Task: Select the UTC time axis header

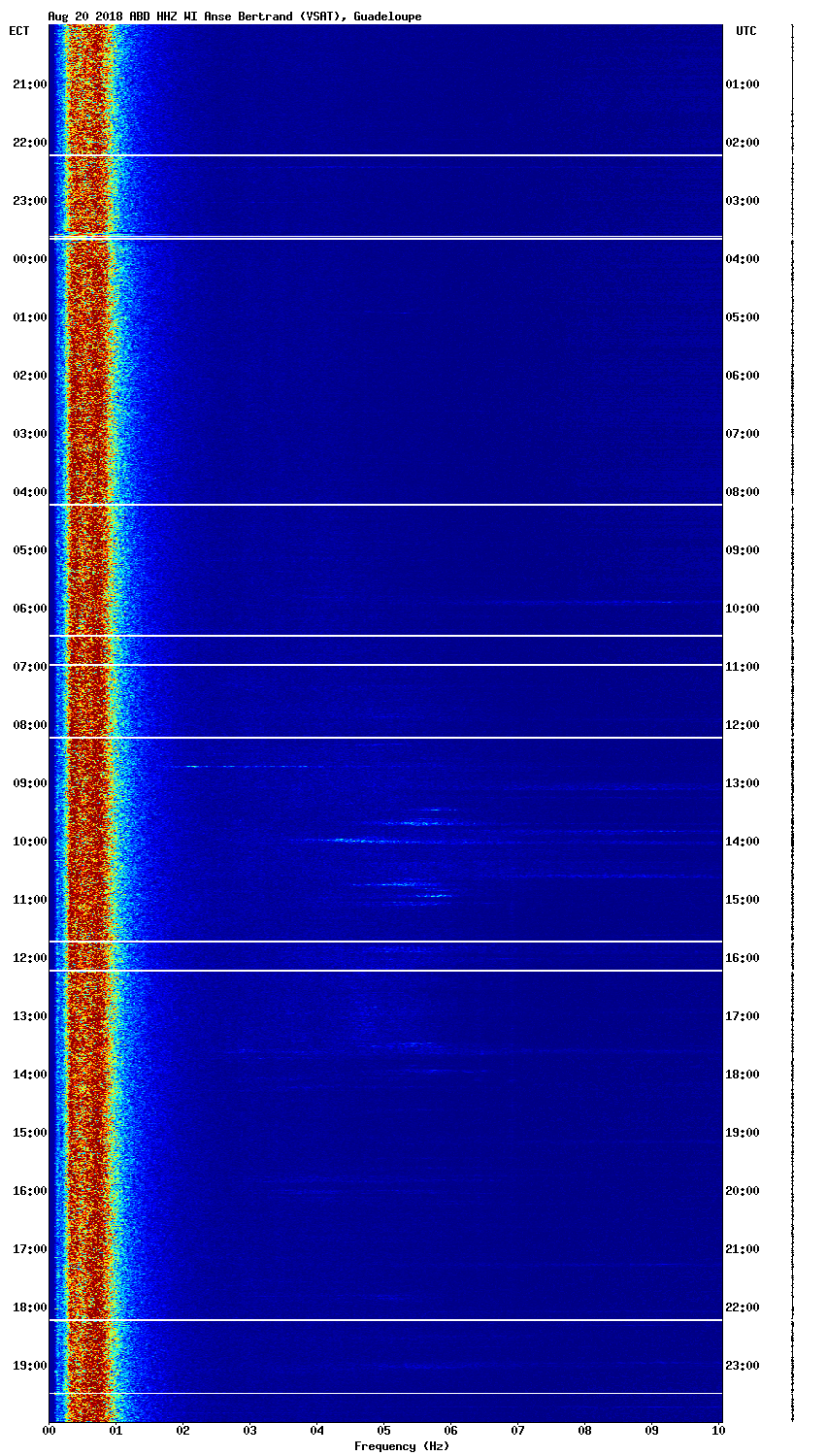Action: (x=745, y=31)
